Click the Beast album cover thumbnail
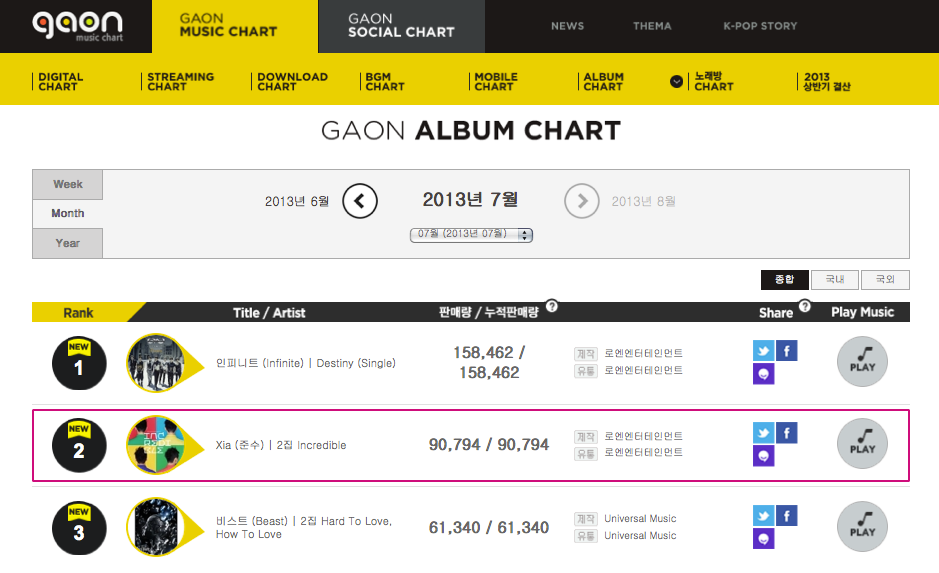 [x=153, y=526]
